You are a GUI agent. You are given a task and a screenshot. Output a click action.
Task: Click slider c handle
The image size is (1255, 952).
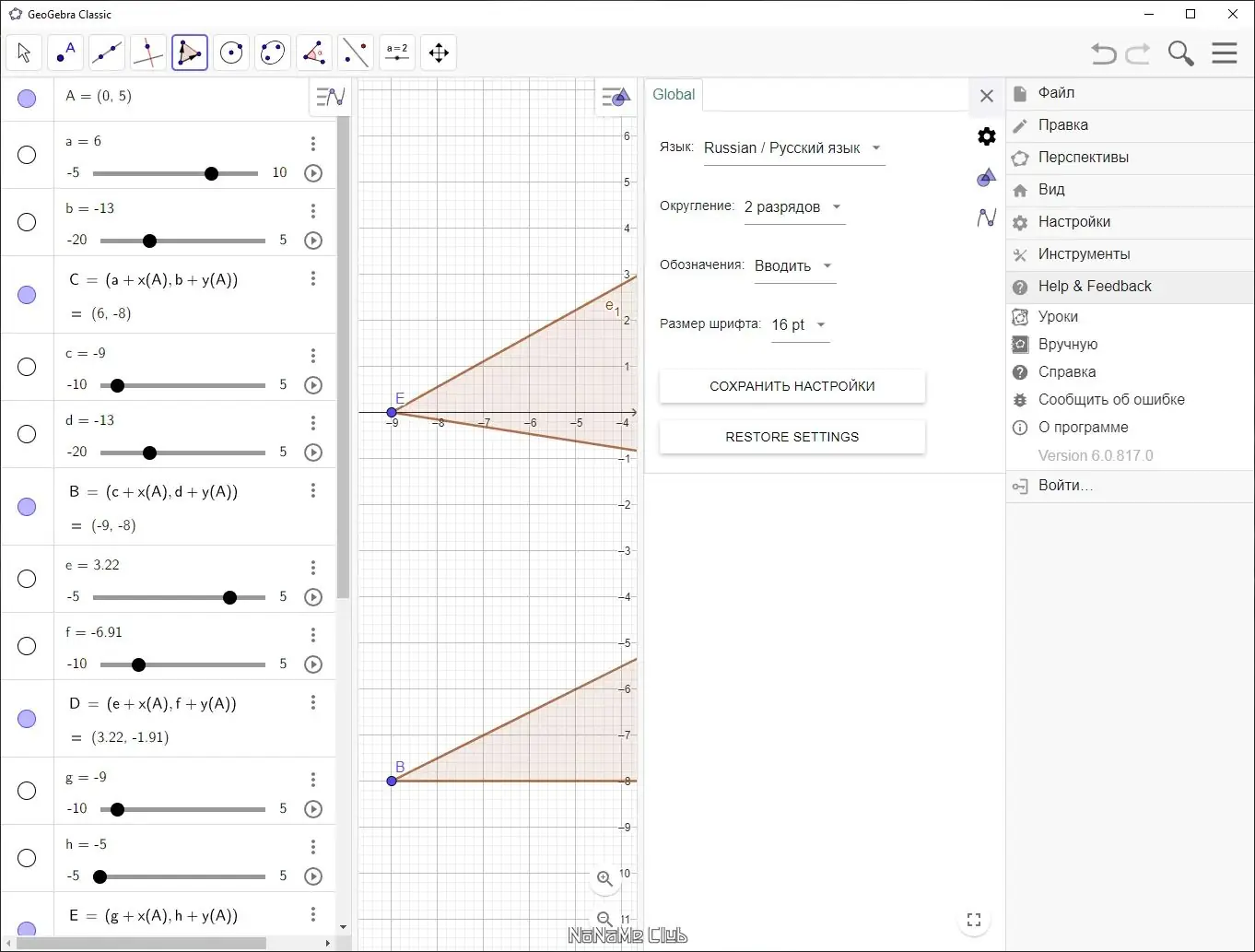click(117, 385)
